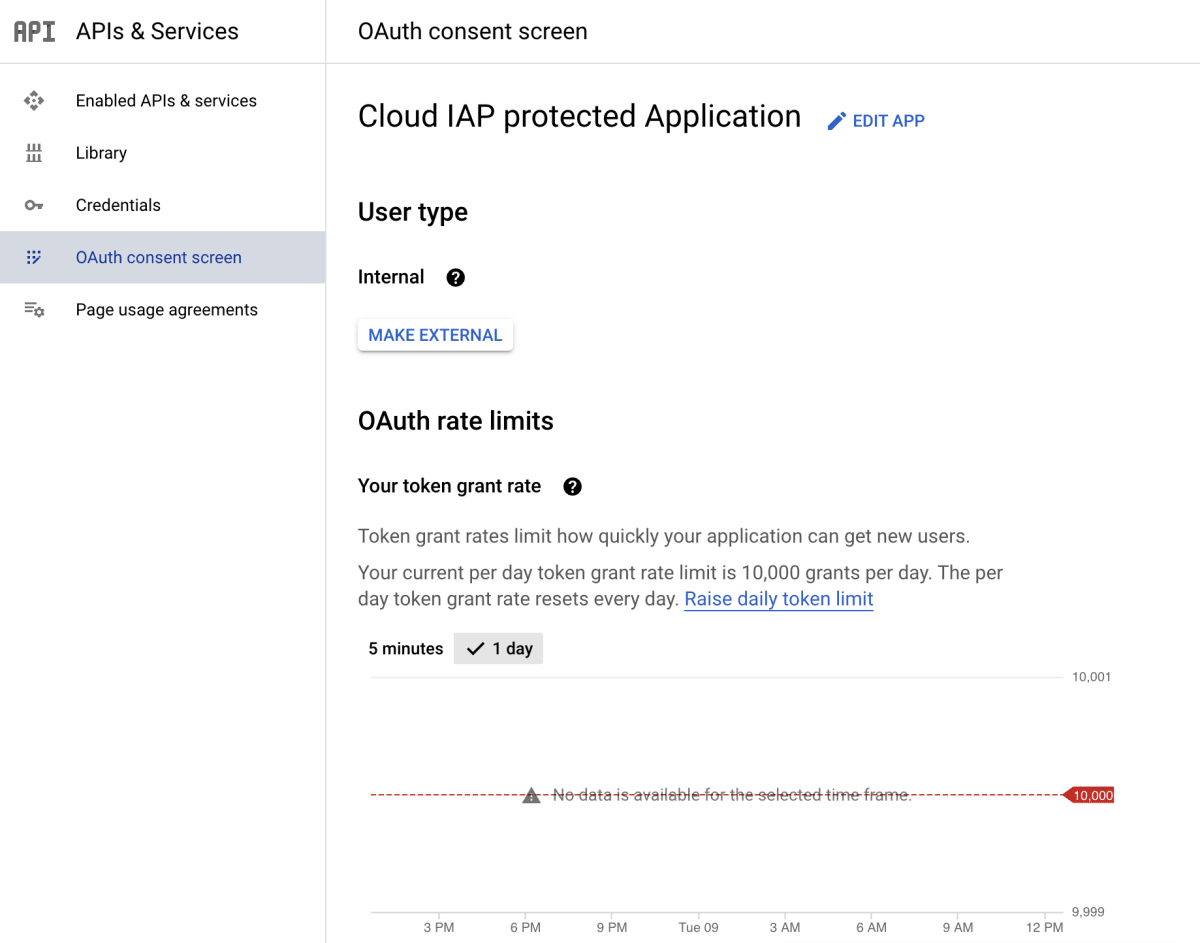Click No data is available message
The image size is (1200, 943).
point(732,795)
